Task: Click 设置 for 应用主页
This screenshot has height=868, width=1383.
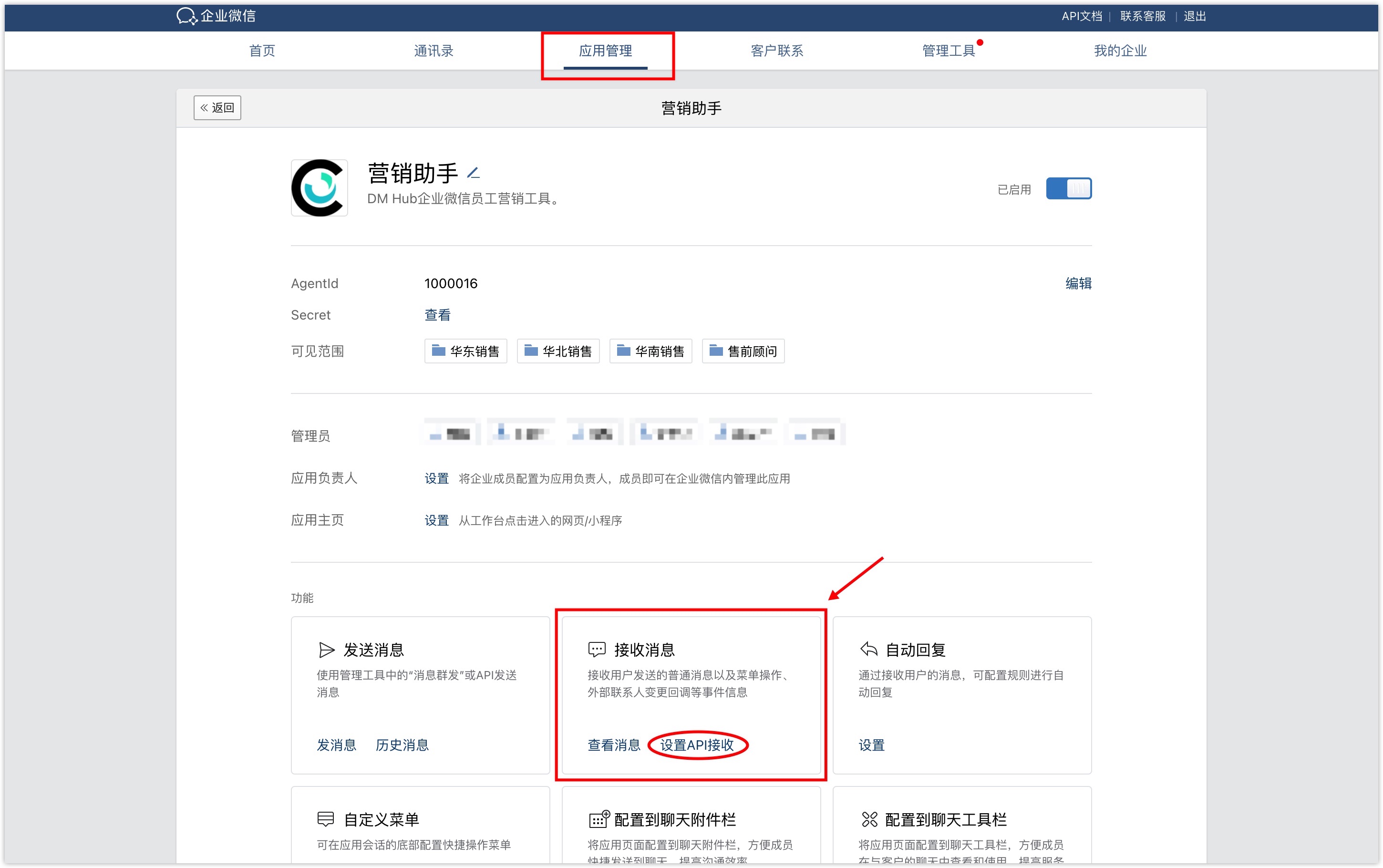Action: point(436,520)
